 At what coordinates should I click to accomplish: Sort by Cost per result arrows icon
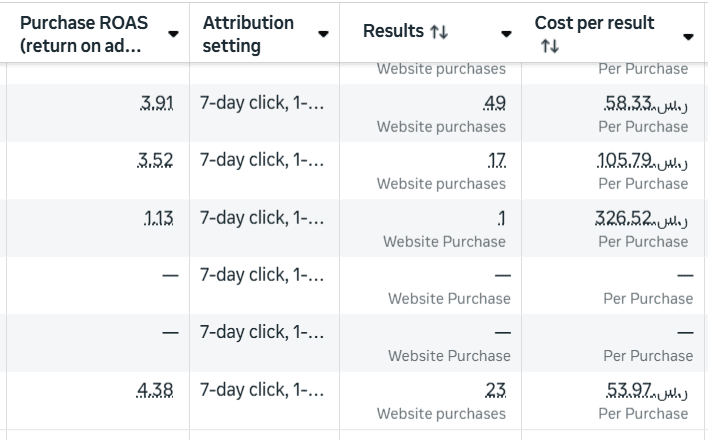(549, 46)
